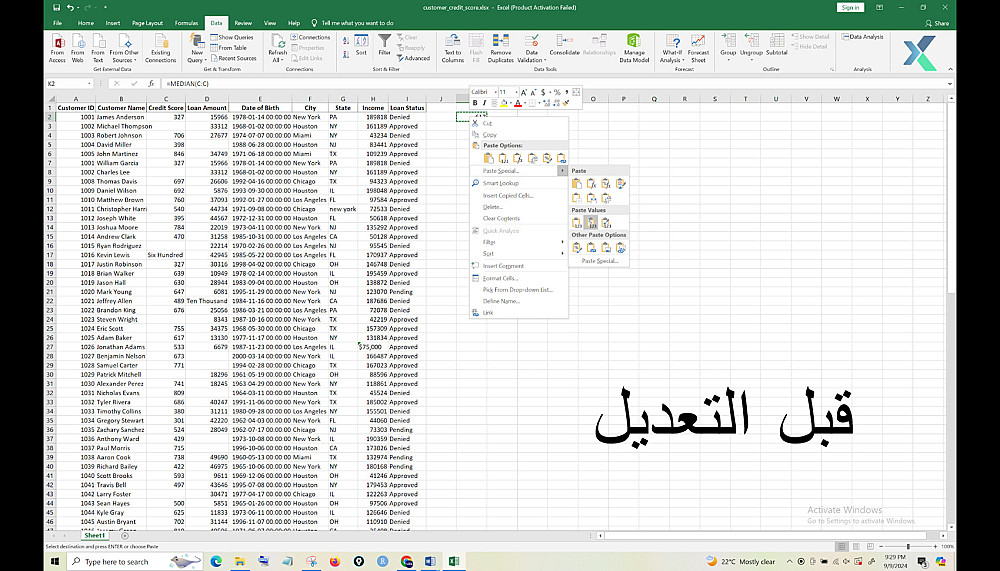Open the Ungroup dropdown

point(751,46)
